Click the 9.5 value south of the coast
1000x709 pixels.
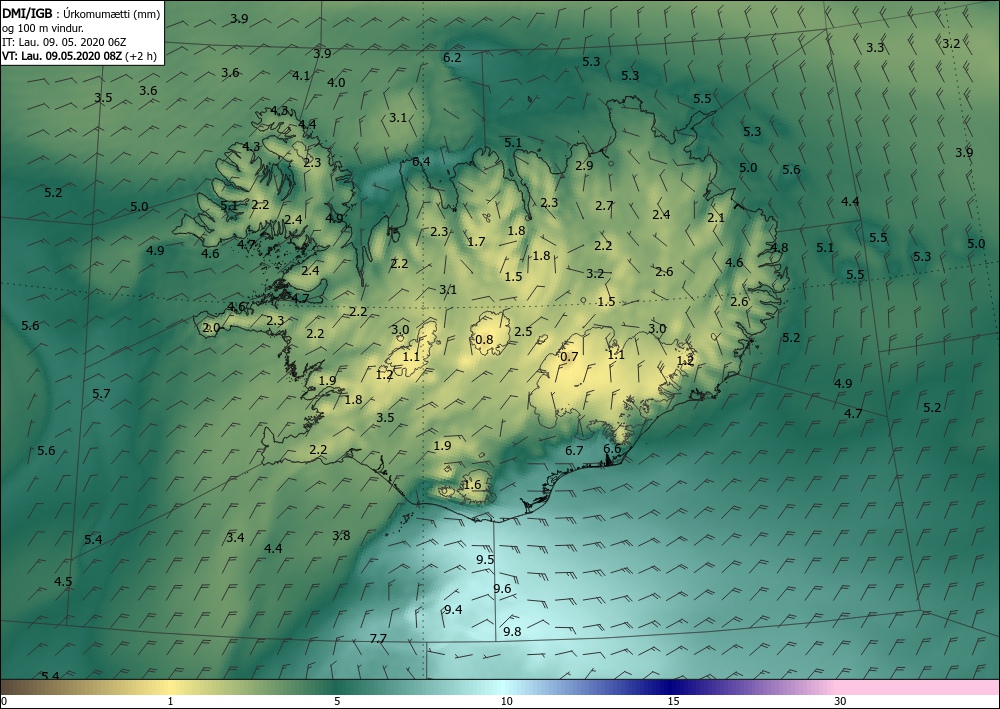click(x=485, y=560)
